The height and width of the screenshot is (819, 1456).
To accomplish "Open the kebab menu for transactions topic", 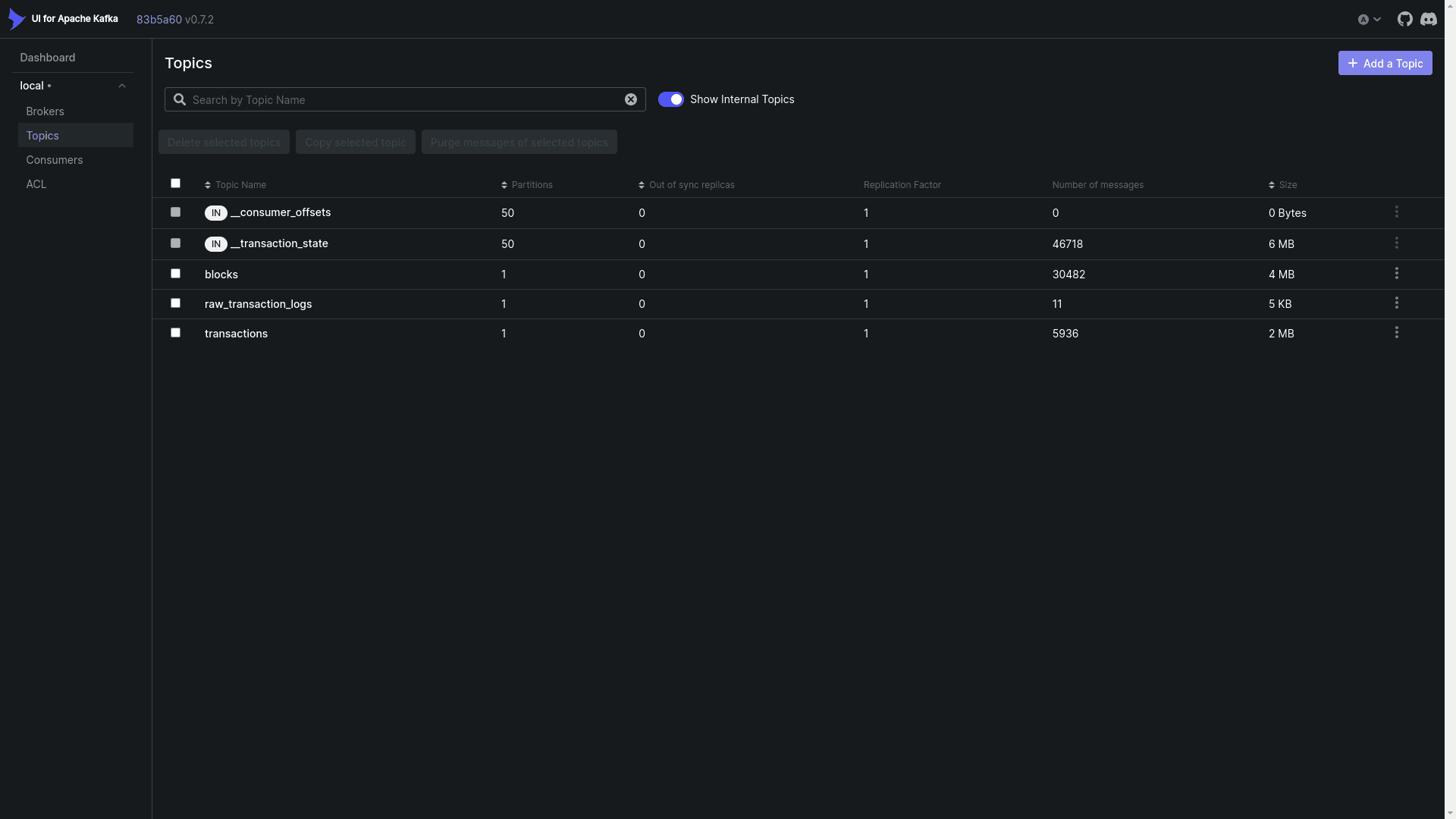I will pos(1397,332).
